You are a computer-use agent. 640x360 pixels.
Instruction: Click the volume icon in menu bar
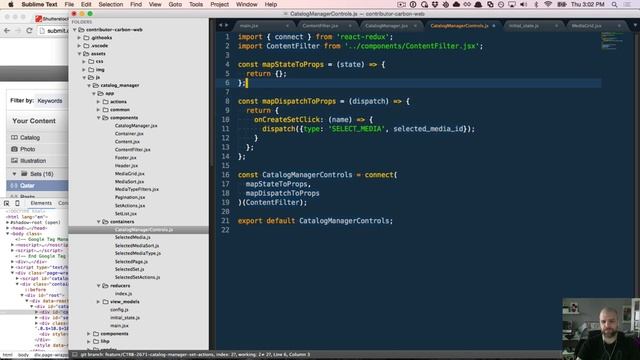coord(523,4)
